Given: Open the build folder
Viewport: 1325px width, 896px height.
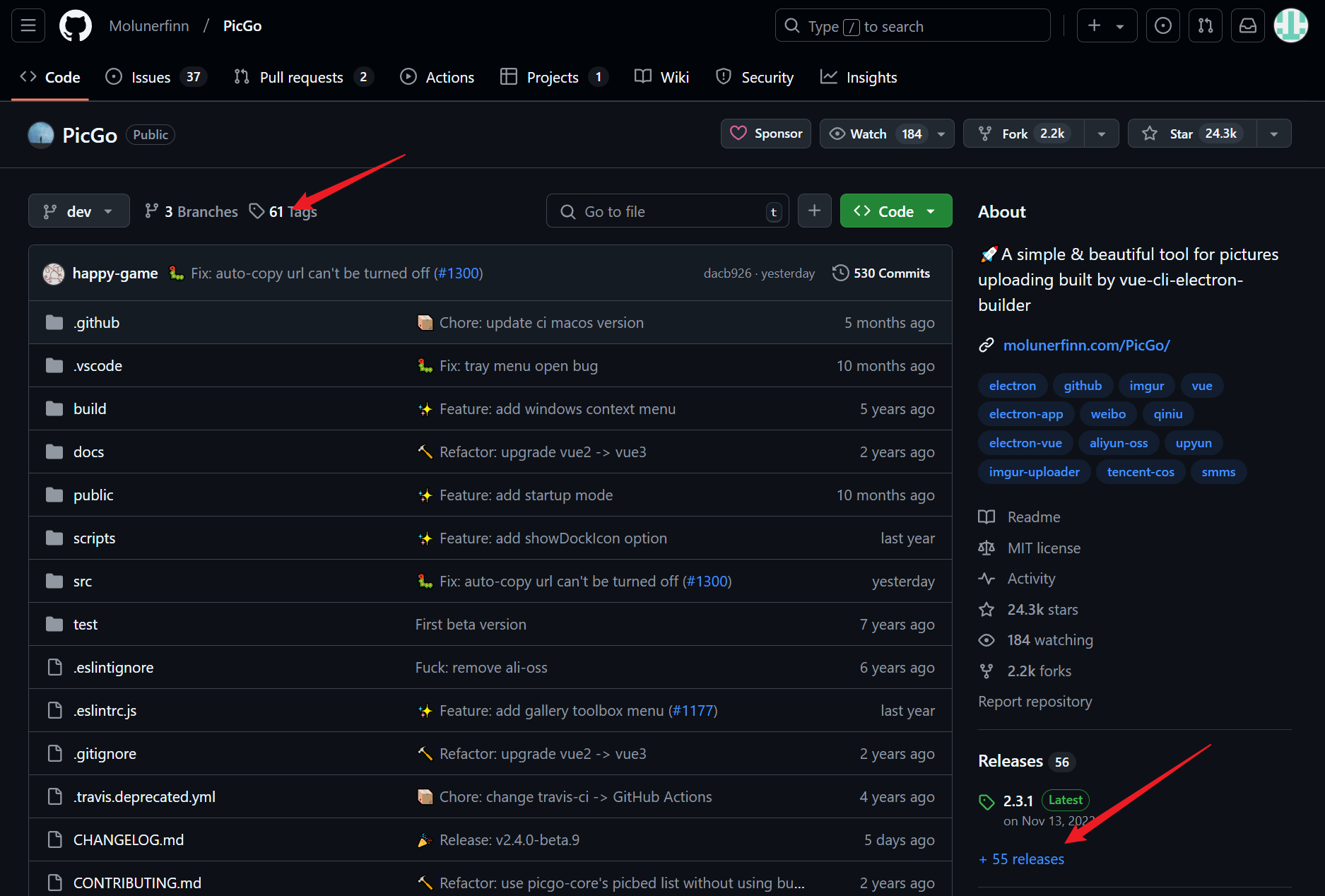Looking at the screenshot, I should [x=90, y=409].
